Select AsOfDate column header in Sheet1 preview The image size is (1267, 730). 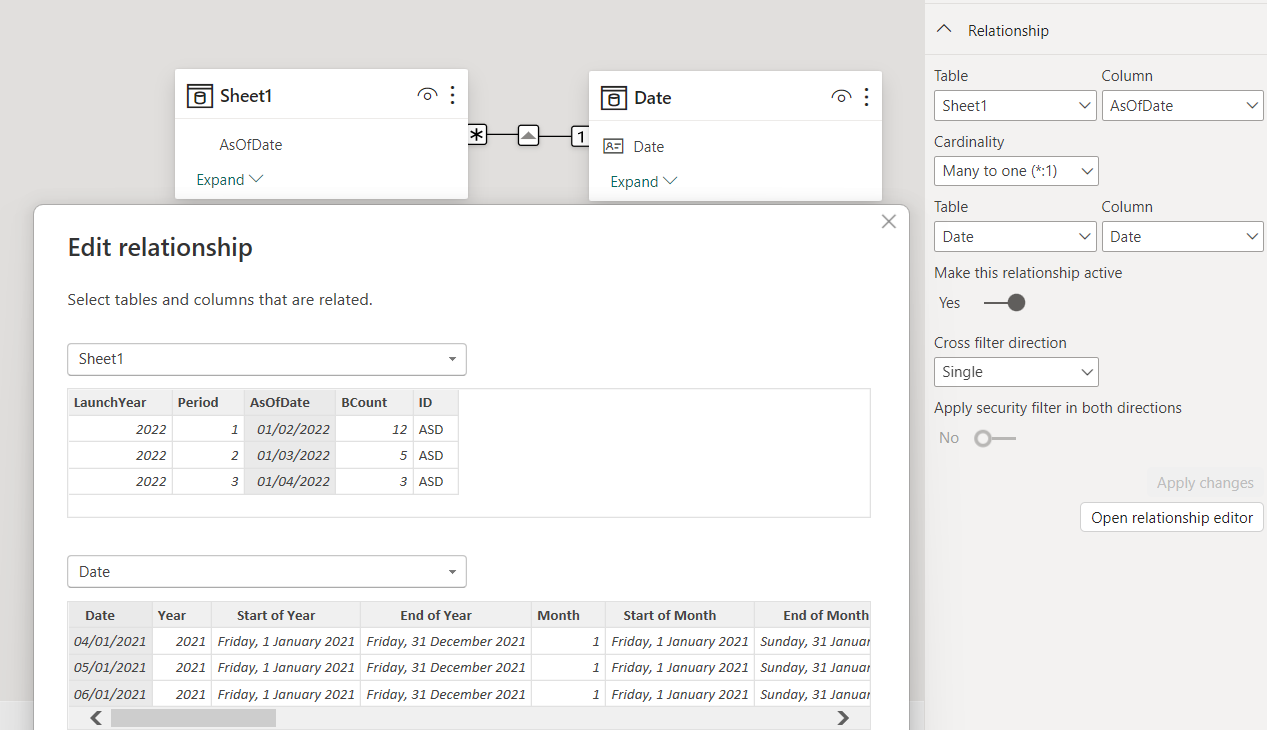pyautogui.click(x=290, y=402)
